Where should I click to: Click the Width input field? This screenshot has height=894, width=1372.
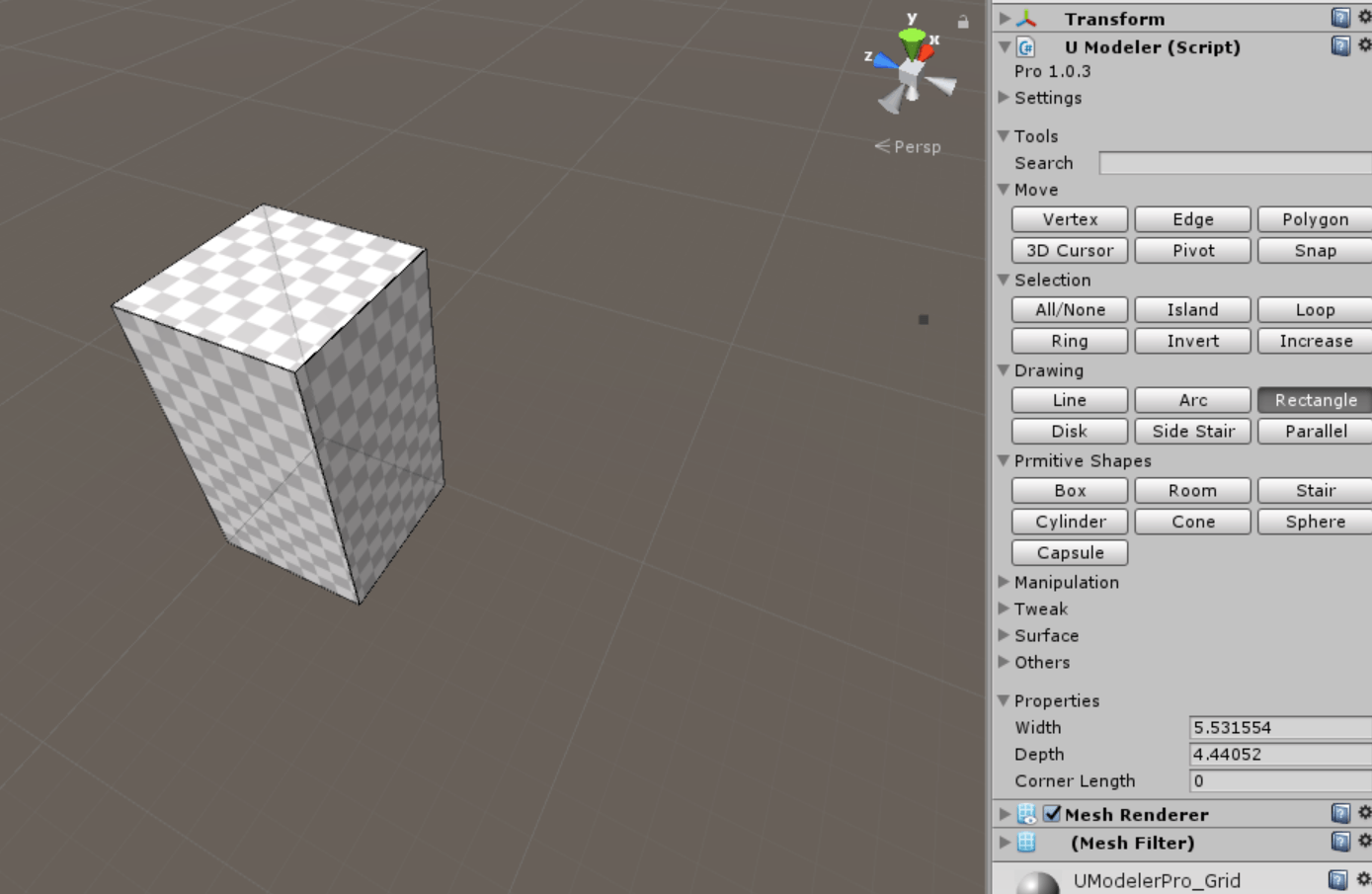(x=1278, y=727)
